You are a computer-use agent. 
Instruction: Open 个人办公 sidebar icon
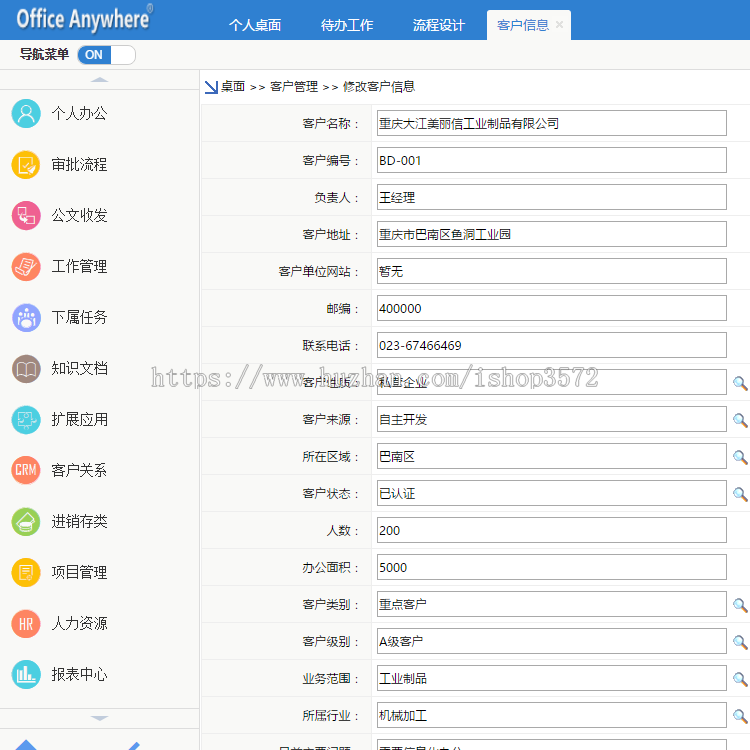(x=26, y=113)
